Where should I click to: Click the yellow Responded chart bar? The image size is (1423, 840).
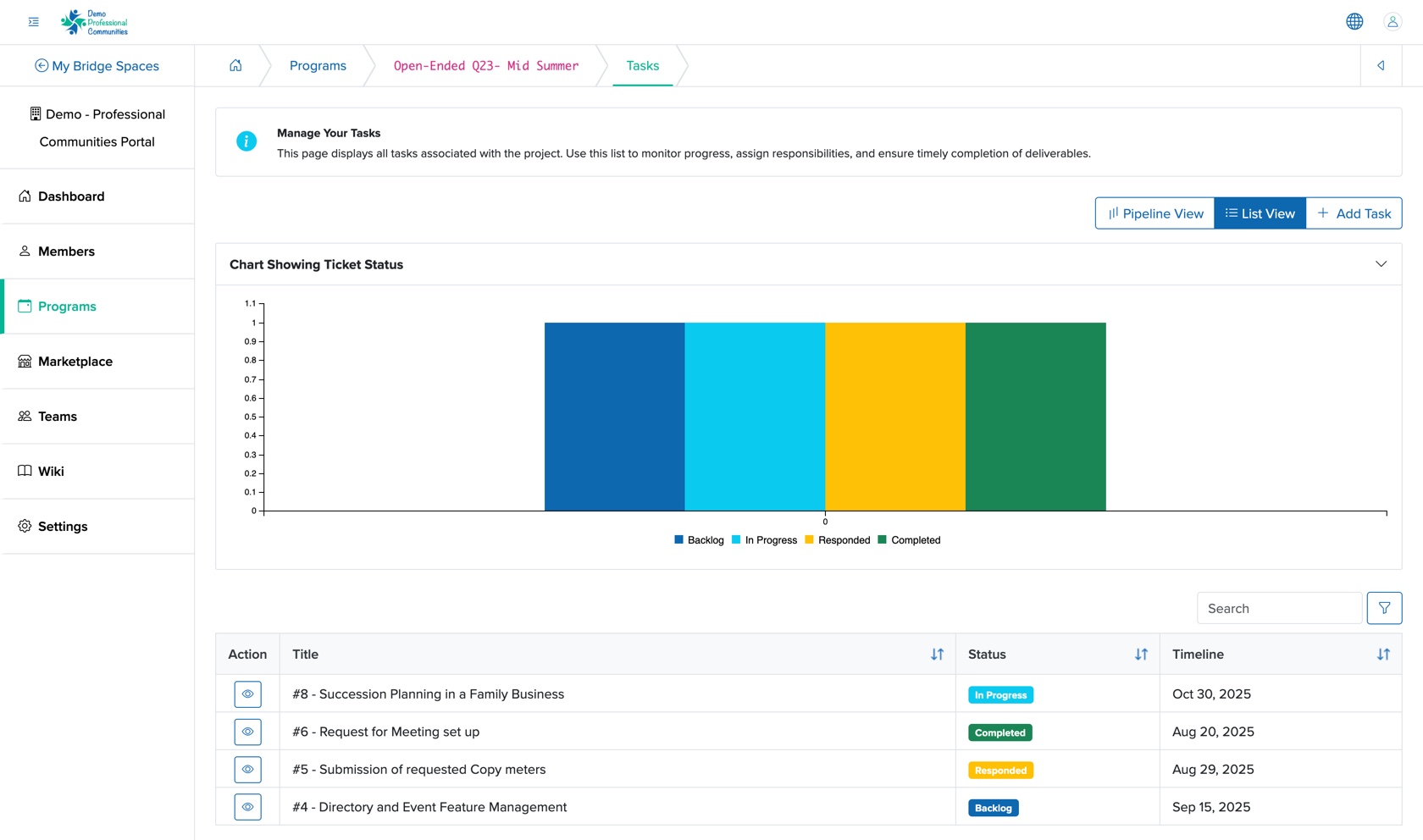tap(895, 417)
